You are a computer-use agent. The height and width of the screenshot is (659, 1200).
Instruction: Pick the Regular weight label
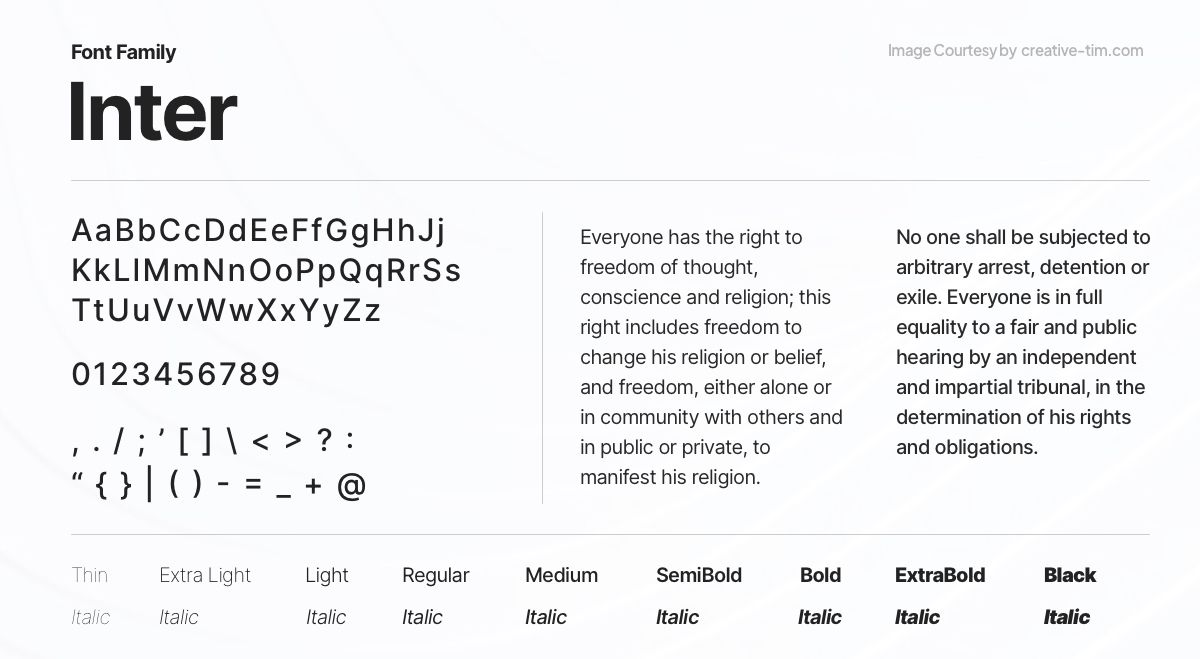(435, 575)
